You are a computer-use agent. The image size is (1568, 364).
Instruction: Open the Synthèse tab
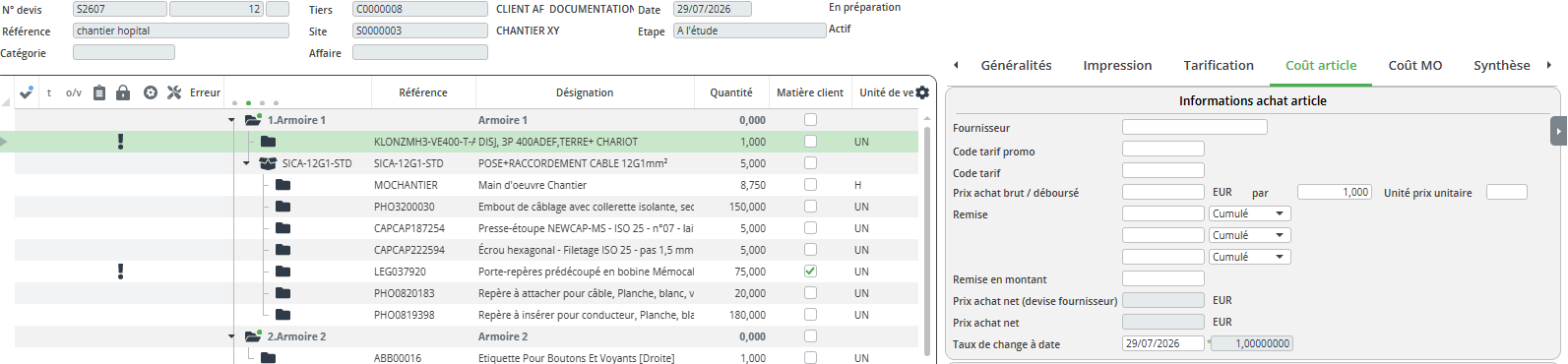pyautogui.click(x=1501, y=65)
